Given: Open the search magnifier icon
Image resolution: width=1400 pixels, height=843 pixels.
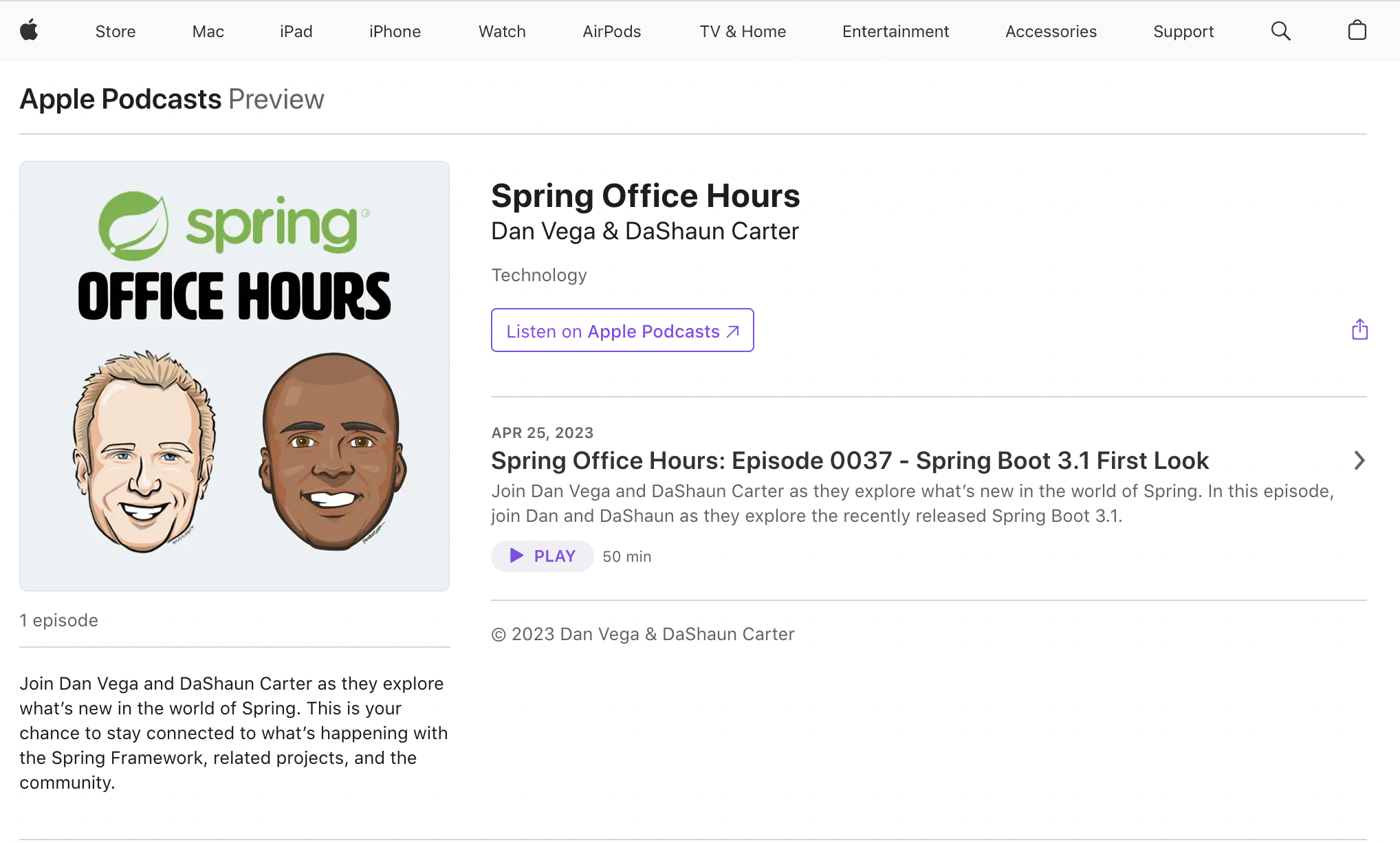Looking at the screenshot, I should (x=1280, y=31).
